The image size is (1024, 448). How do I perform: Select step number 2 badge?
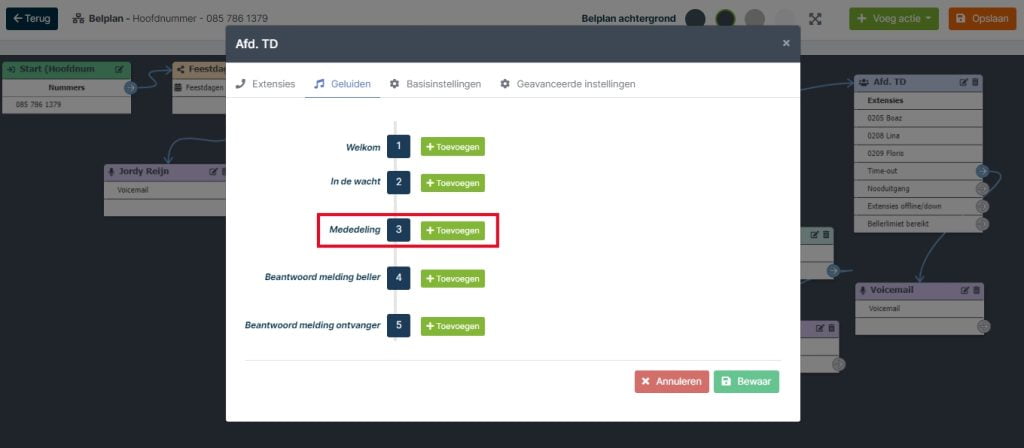pyautogui.click(x=398, y=182)
